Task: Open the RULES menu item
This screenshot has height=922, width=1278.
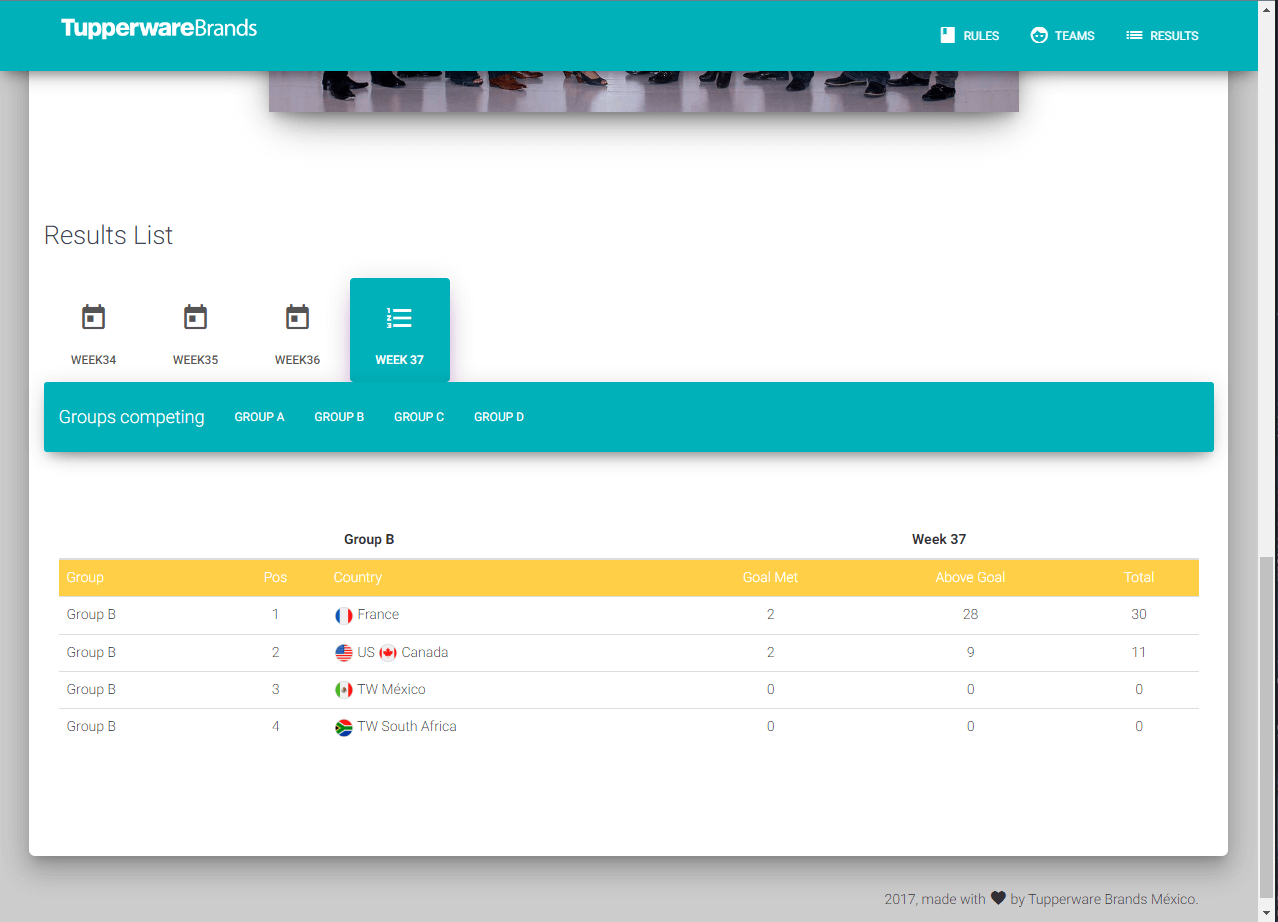Action: (x=969, y=35)
